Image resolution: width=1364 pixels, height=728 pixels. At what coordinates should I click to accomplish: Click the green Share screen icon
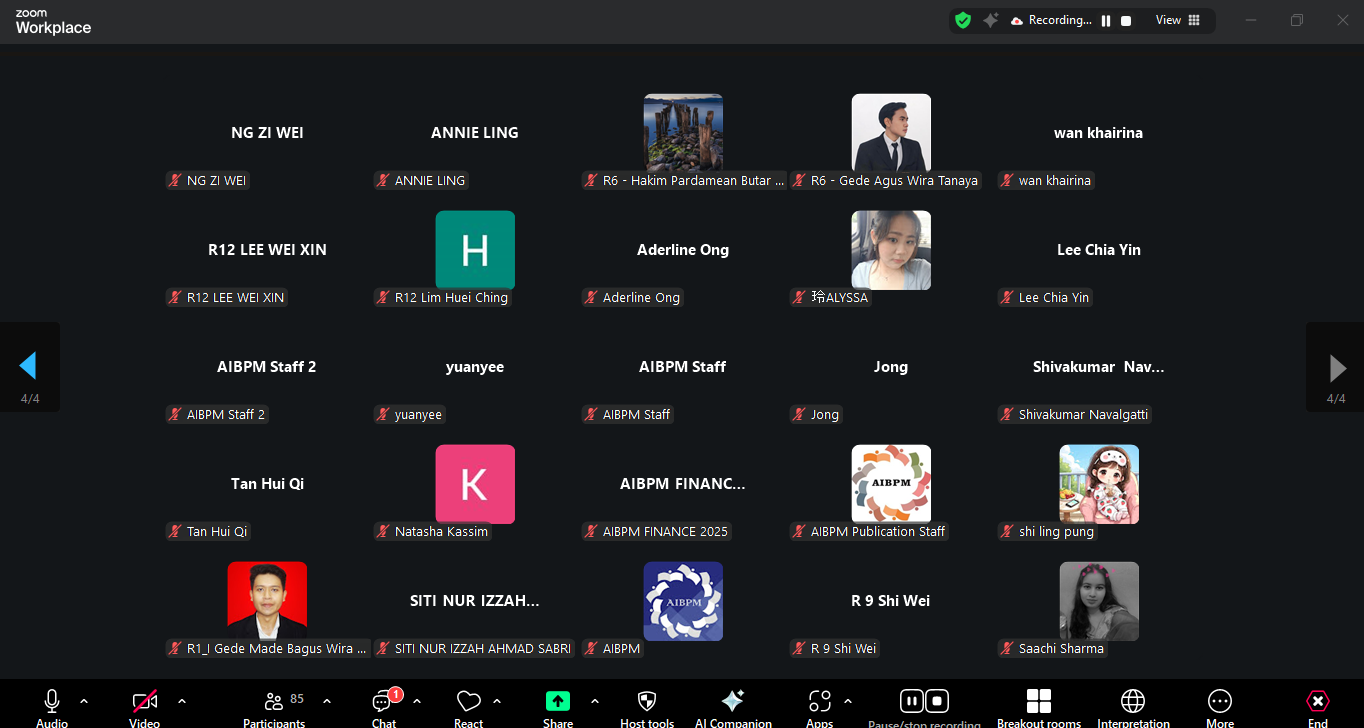pos(557,704)
